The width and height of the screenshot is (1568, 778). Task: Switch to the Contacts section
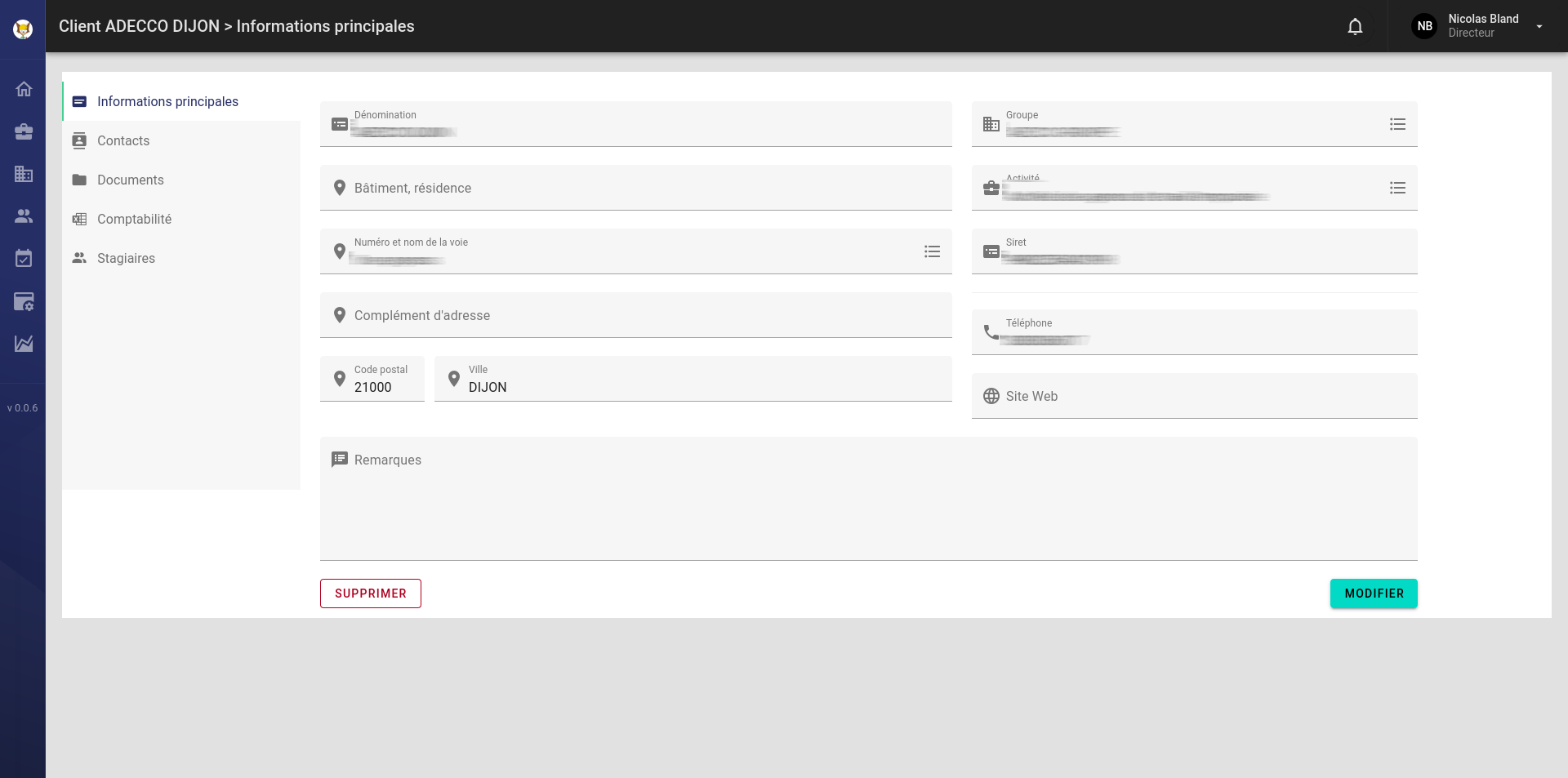point(123,140)
